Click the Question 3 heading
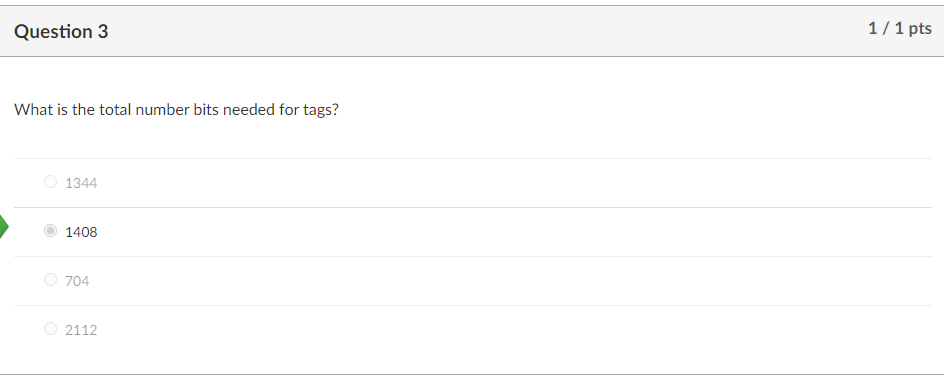Screen dimensions: 944x387 [61, 31]
